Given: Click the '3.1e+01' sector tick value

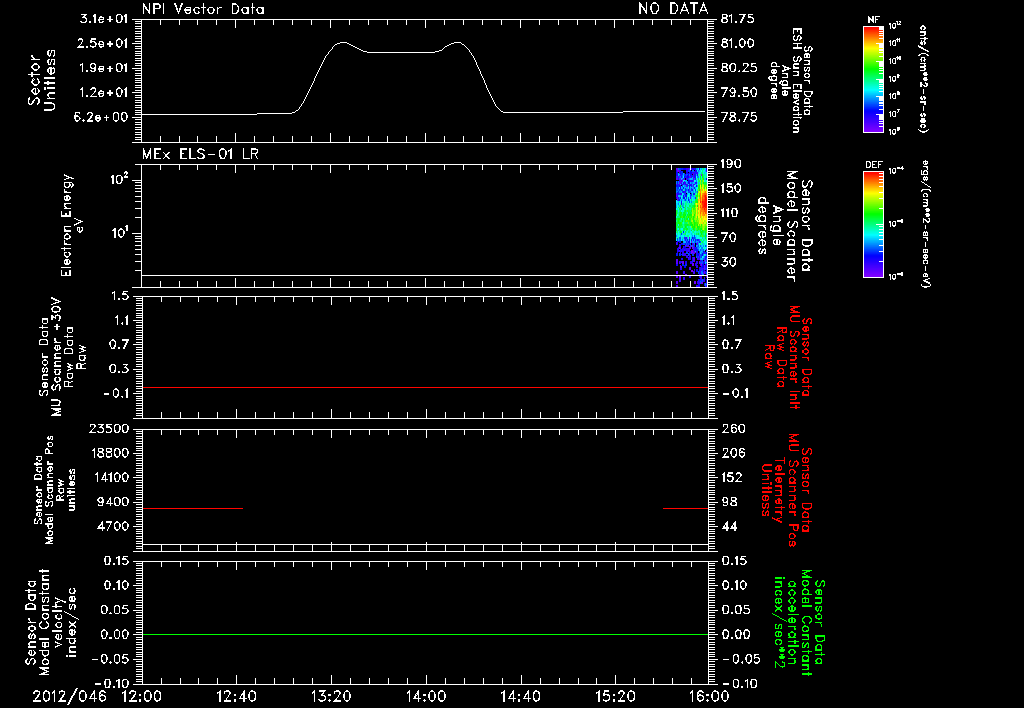Looking at the screenshot, I should click(x=103, y=19).
